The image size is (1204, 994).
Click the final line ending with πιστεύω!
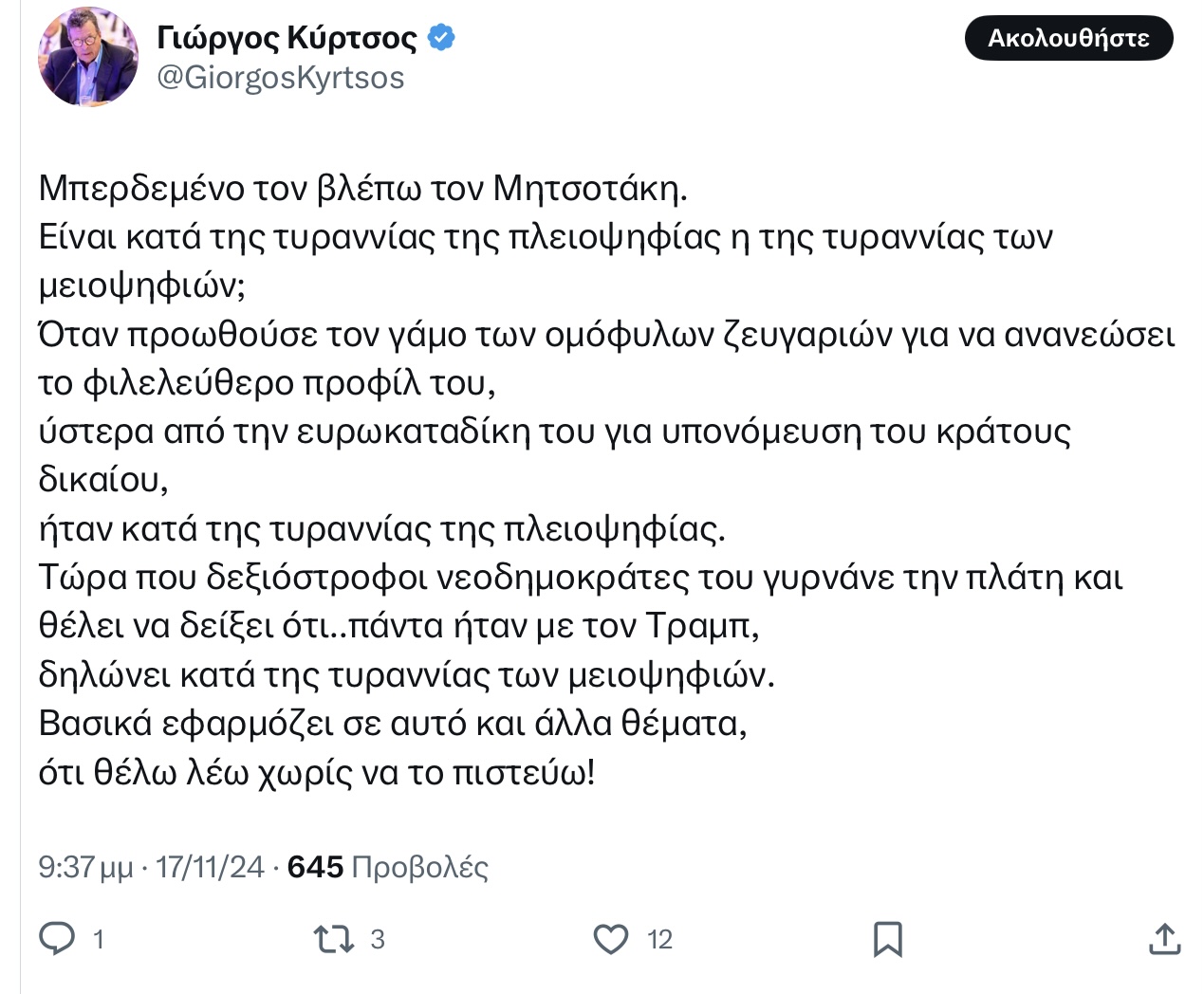point(317,773)
